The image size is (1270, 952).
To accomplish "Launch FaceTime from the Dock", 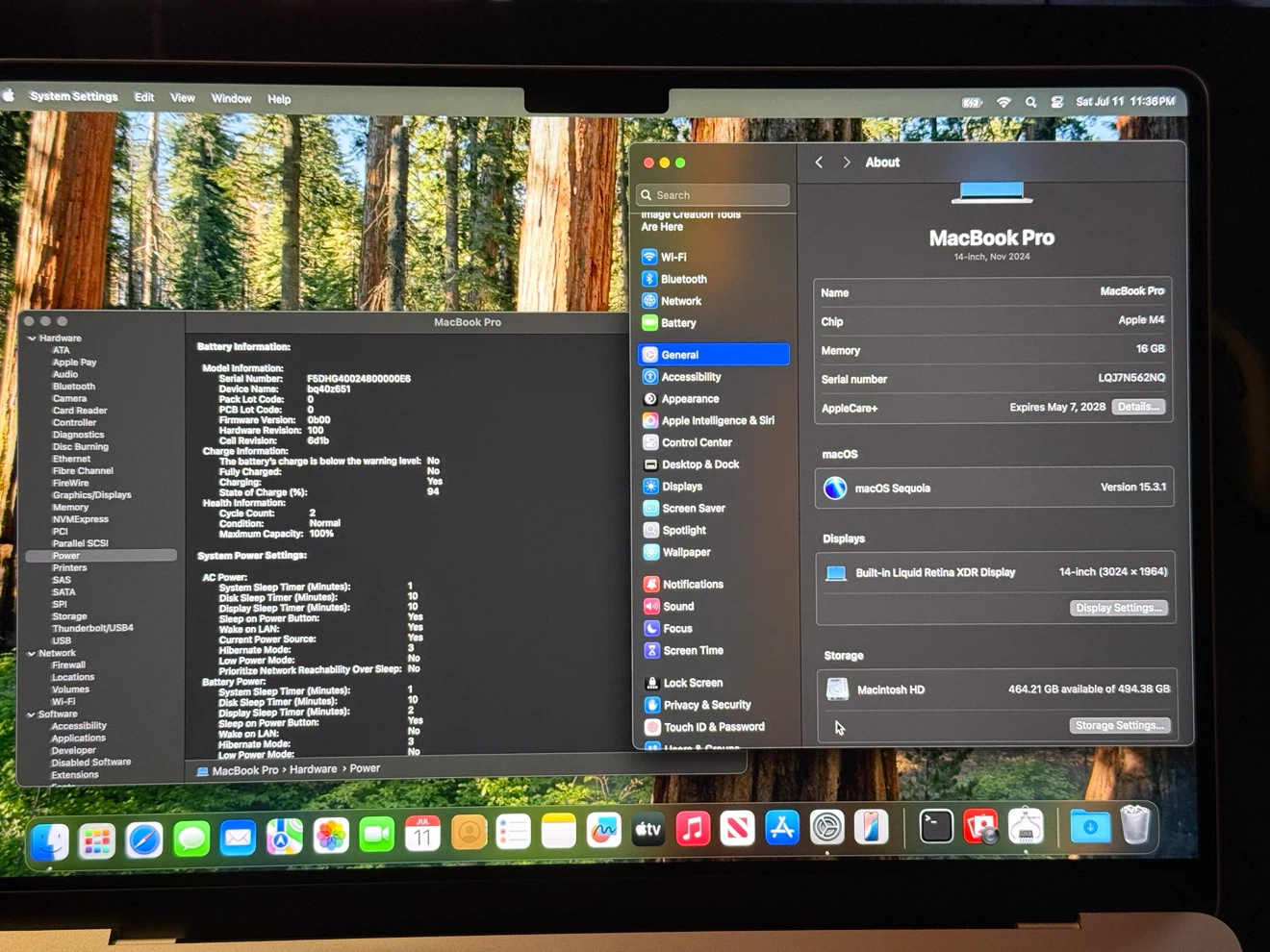I will (377, 835).
